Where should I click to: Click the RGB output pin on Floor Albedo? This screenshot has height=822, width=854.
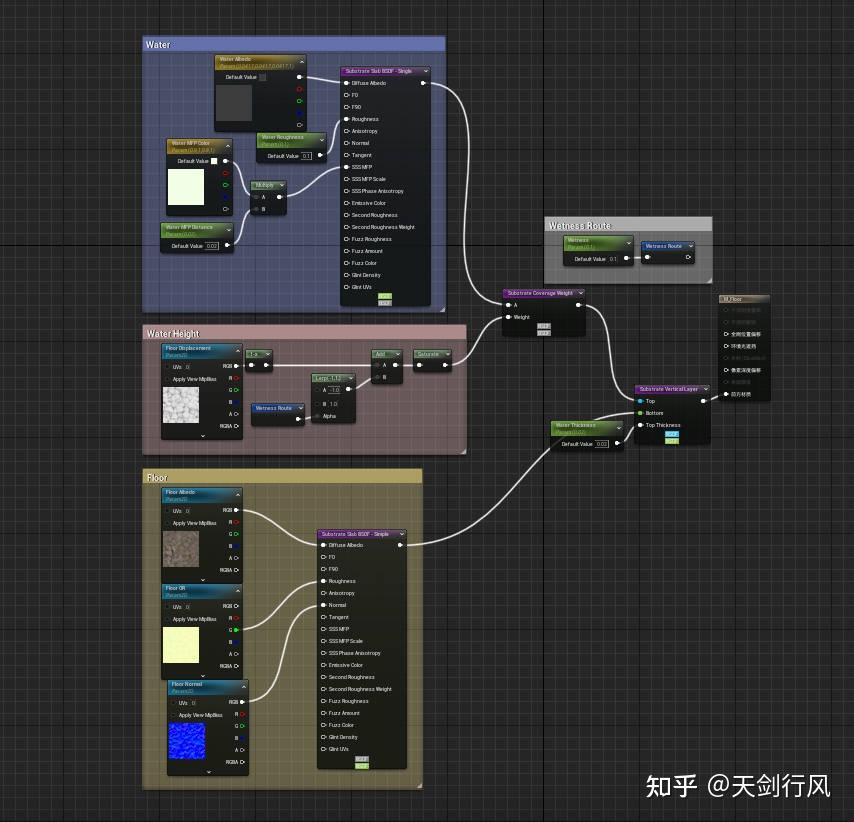(x=236, y=511)
